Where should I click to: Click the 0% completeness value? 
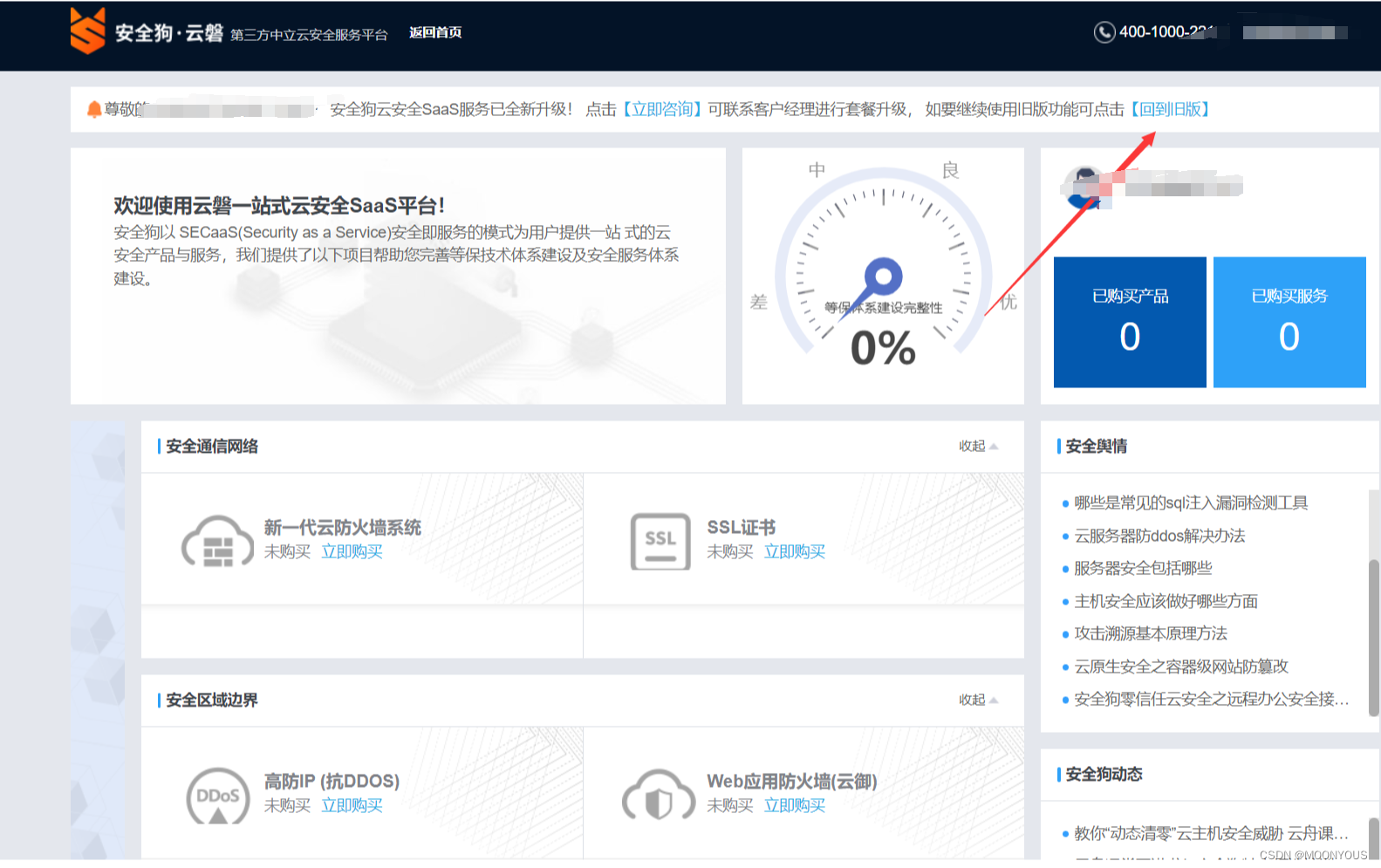tap(883, 347)
